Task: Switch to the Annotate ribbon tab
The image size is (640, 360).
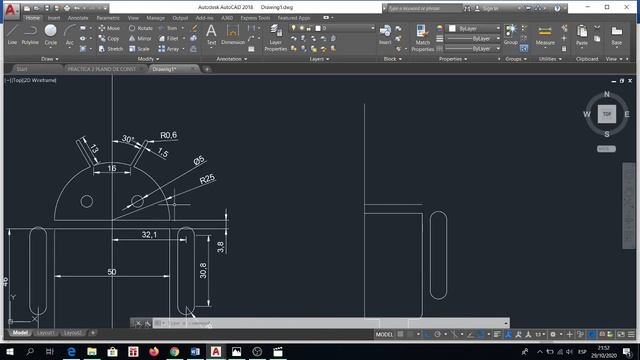Action: pyautogui.click(x=78, y=18)
